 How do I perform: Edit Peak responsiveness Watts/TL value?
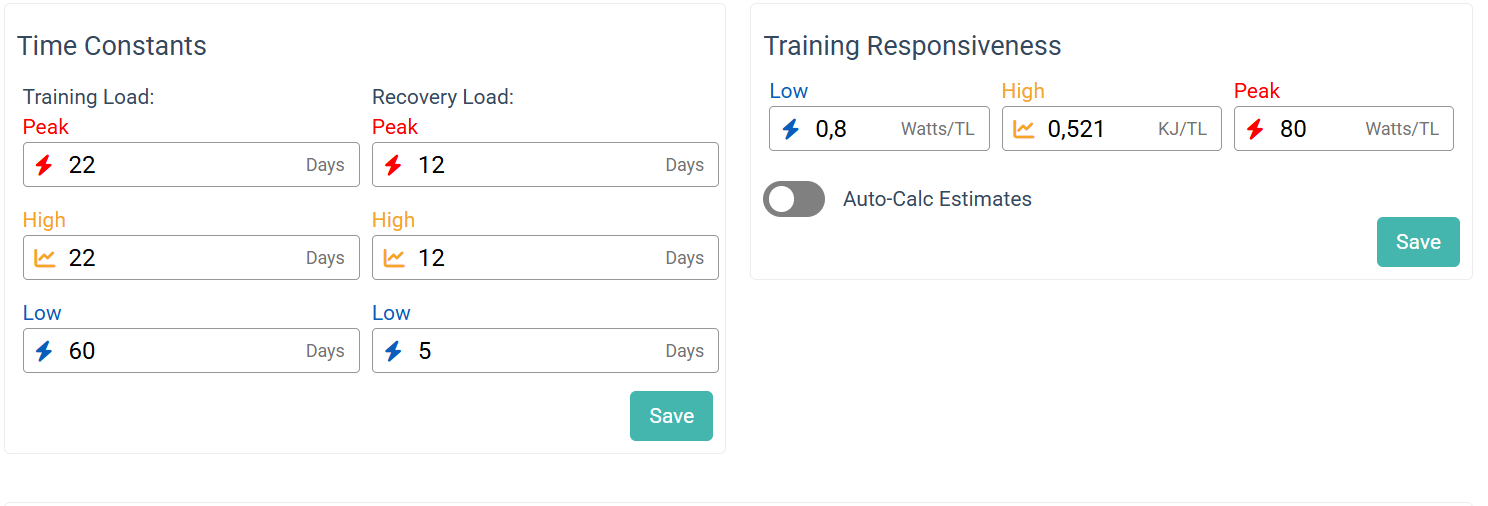[x=1315, y=129]
